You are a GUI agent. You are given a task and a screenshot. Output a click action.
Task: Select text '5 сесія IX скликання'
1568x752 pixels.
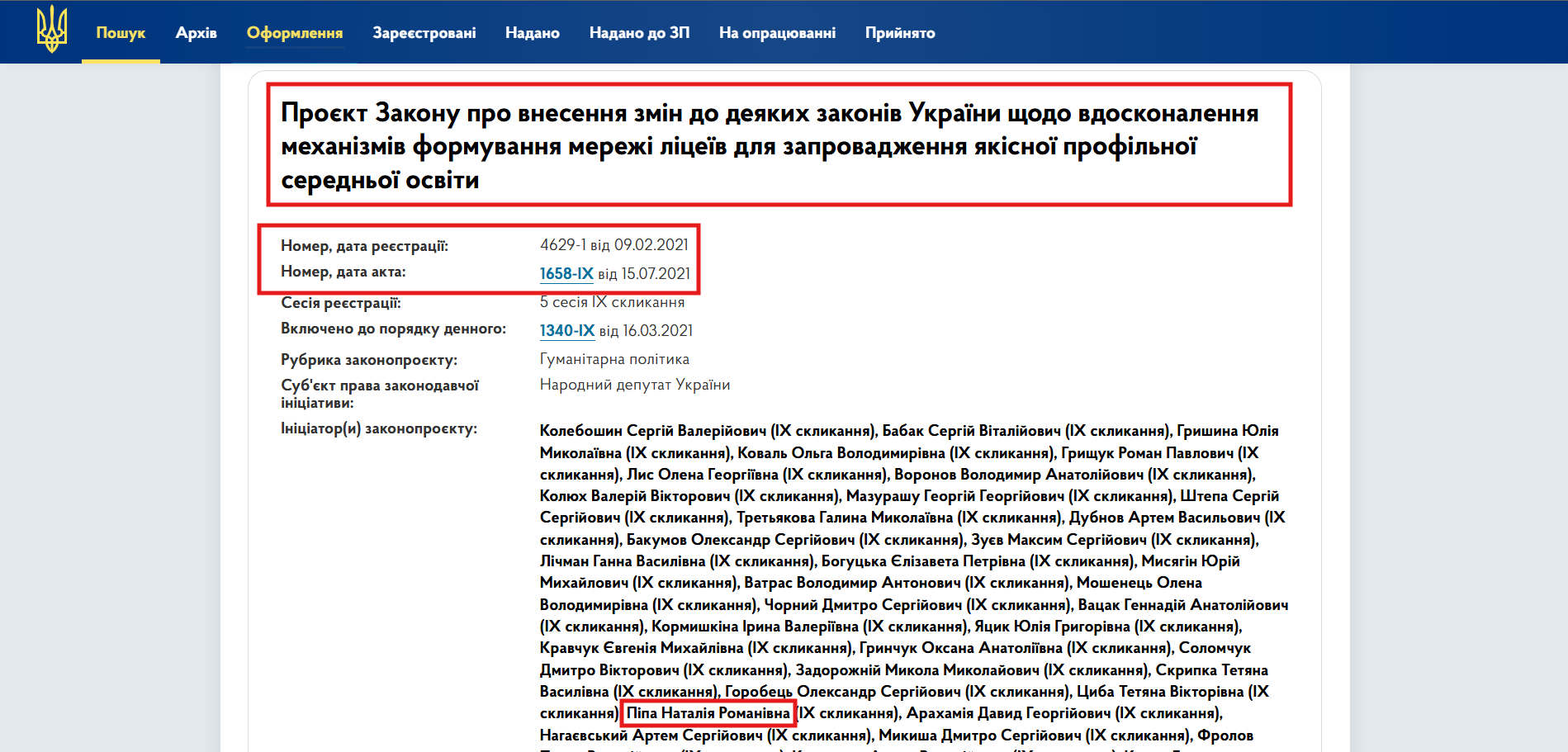[x=612, y=302]
